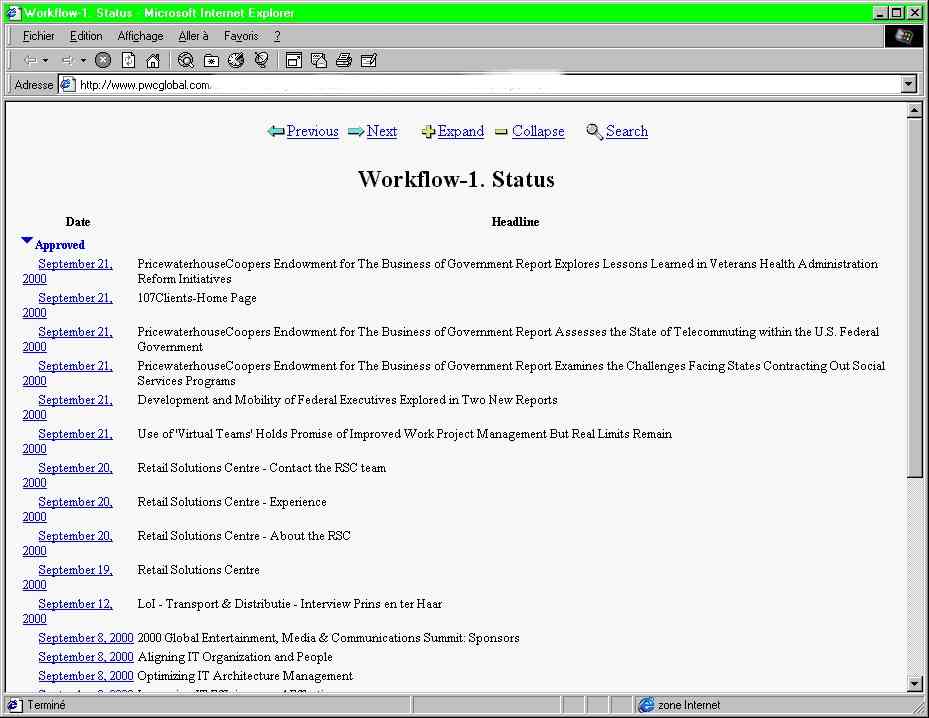This screenshot has width=929, height=718.
Task: Open the Forward button history dropdown arrow
Action: (83, 60)
